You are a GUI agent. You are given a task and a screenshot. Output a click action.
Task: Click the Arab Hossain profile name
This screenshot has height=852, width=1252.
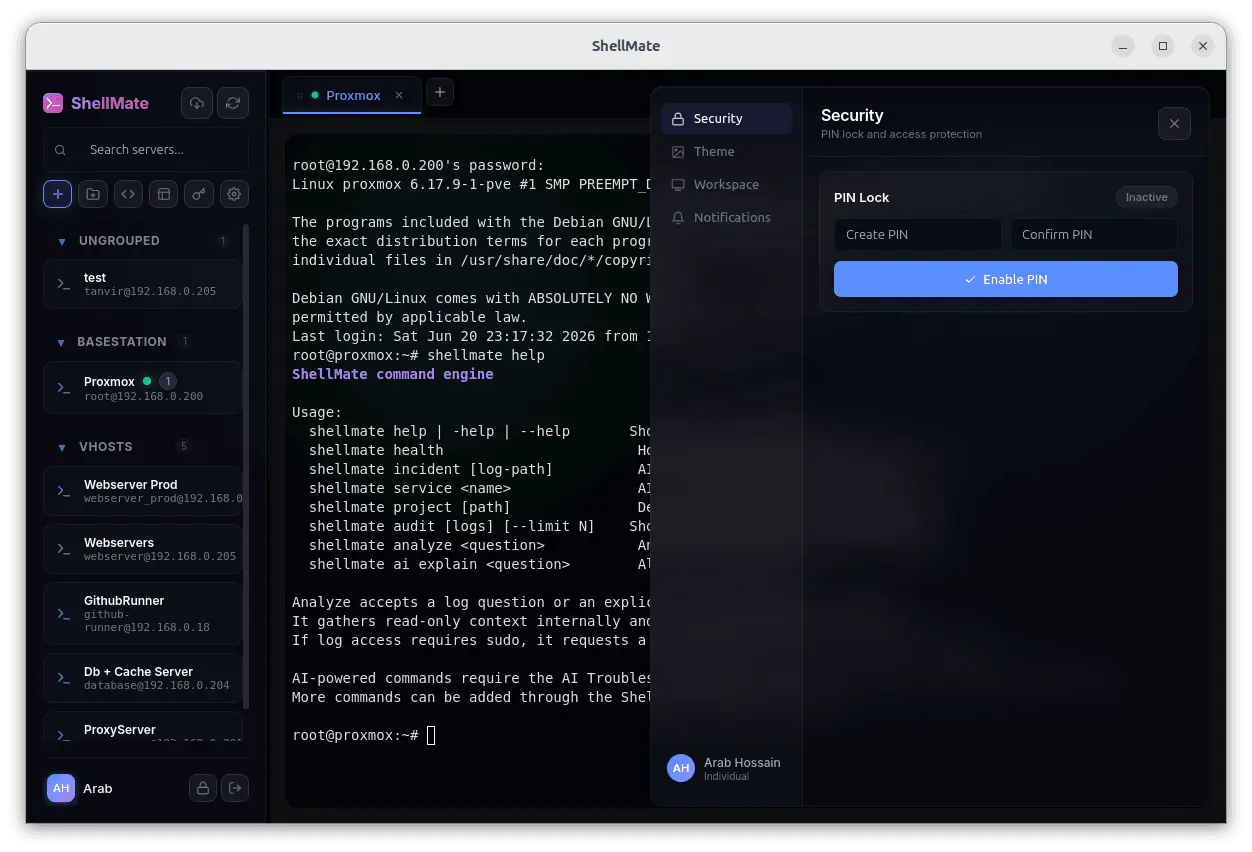742,762
